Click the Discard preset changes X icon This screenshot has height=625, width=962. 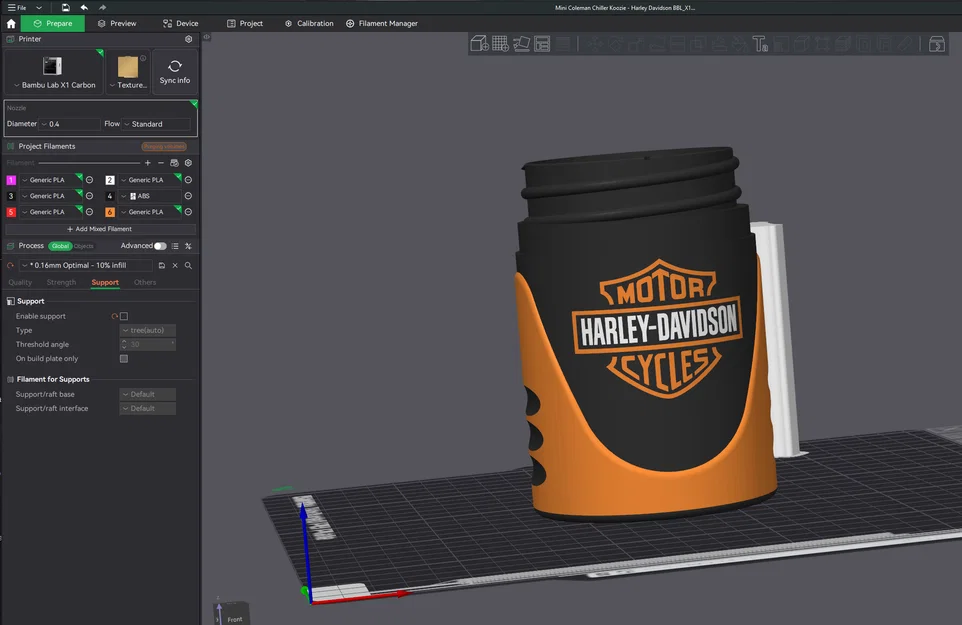click(175, 266)
